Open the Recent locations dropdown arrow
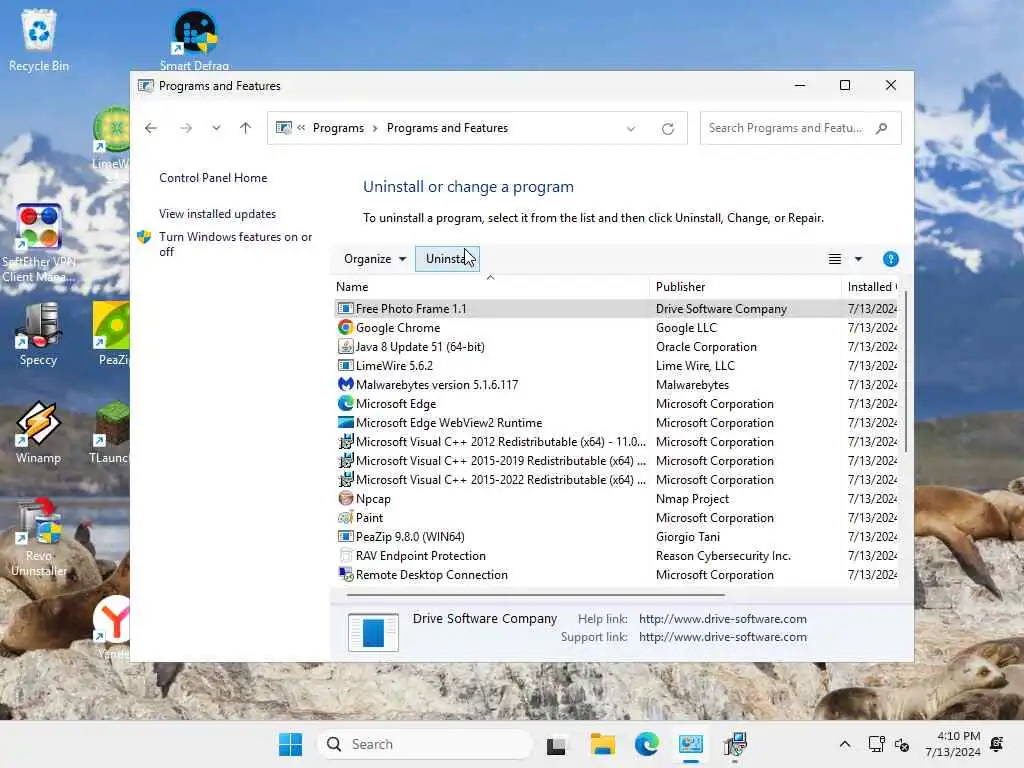This screenshot has height=768, width=1024. coord(216,128)
